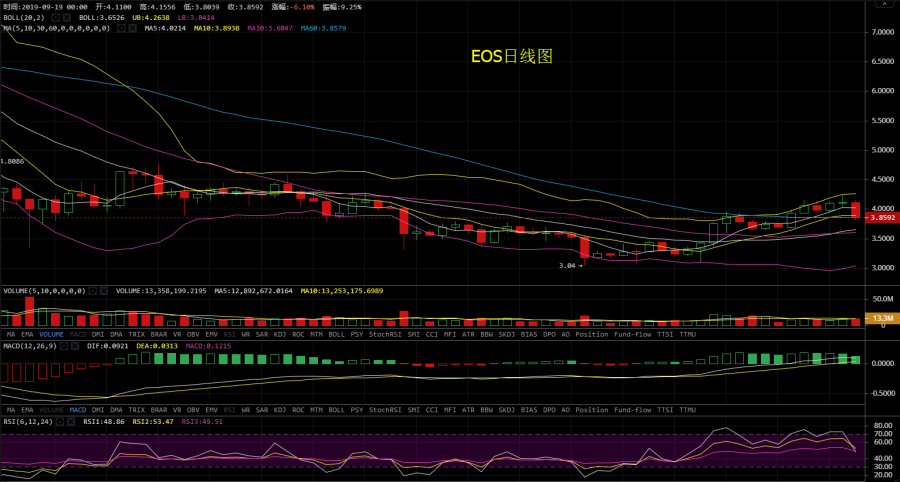Image resolution: width=900 pixels, height=482 pixels.
Task: Select highlighted MACD tab above RSI panel
Action: coord(77,410)
